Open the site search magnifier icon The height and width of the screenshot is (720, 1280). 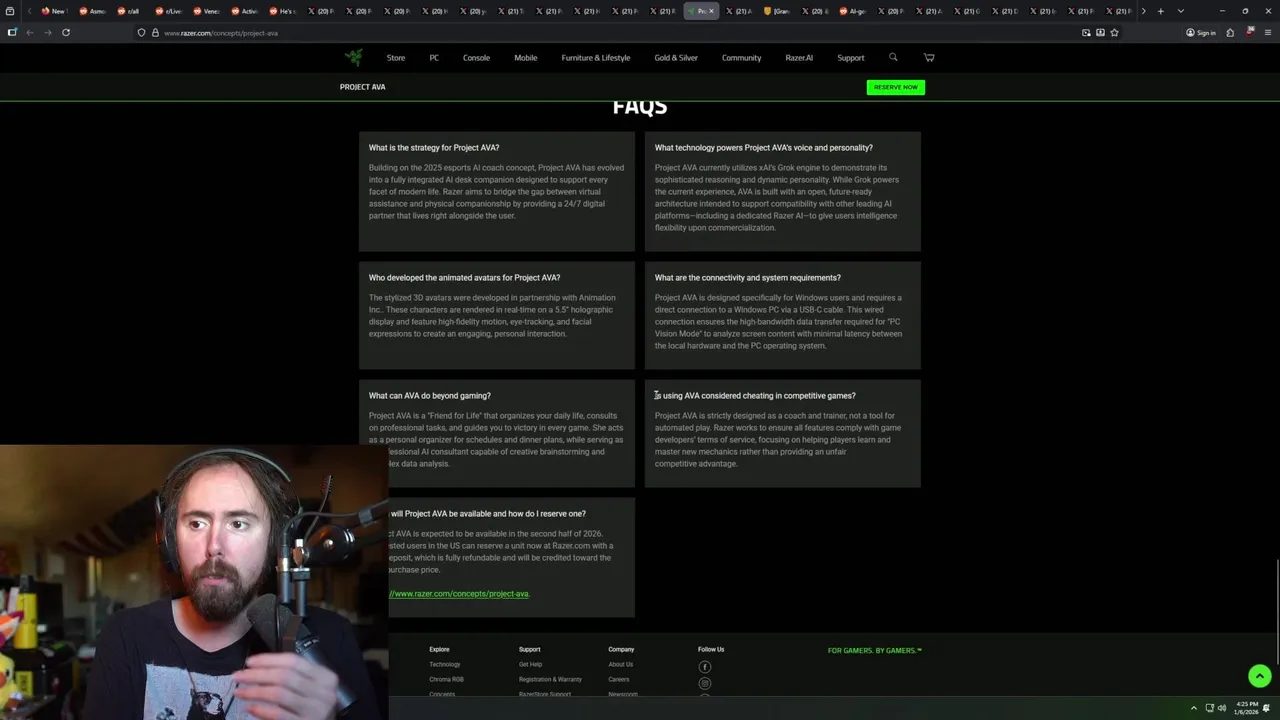(x=893, y=57)
